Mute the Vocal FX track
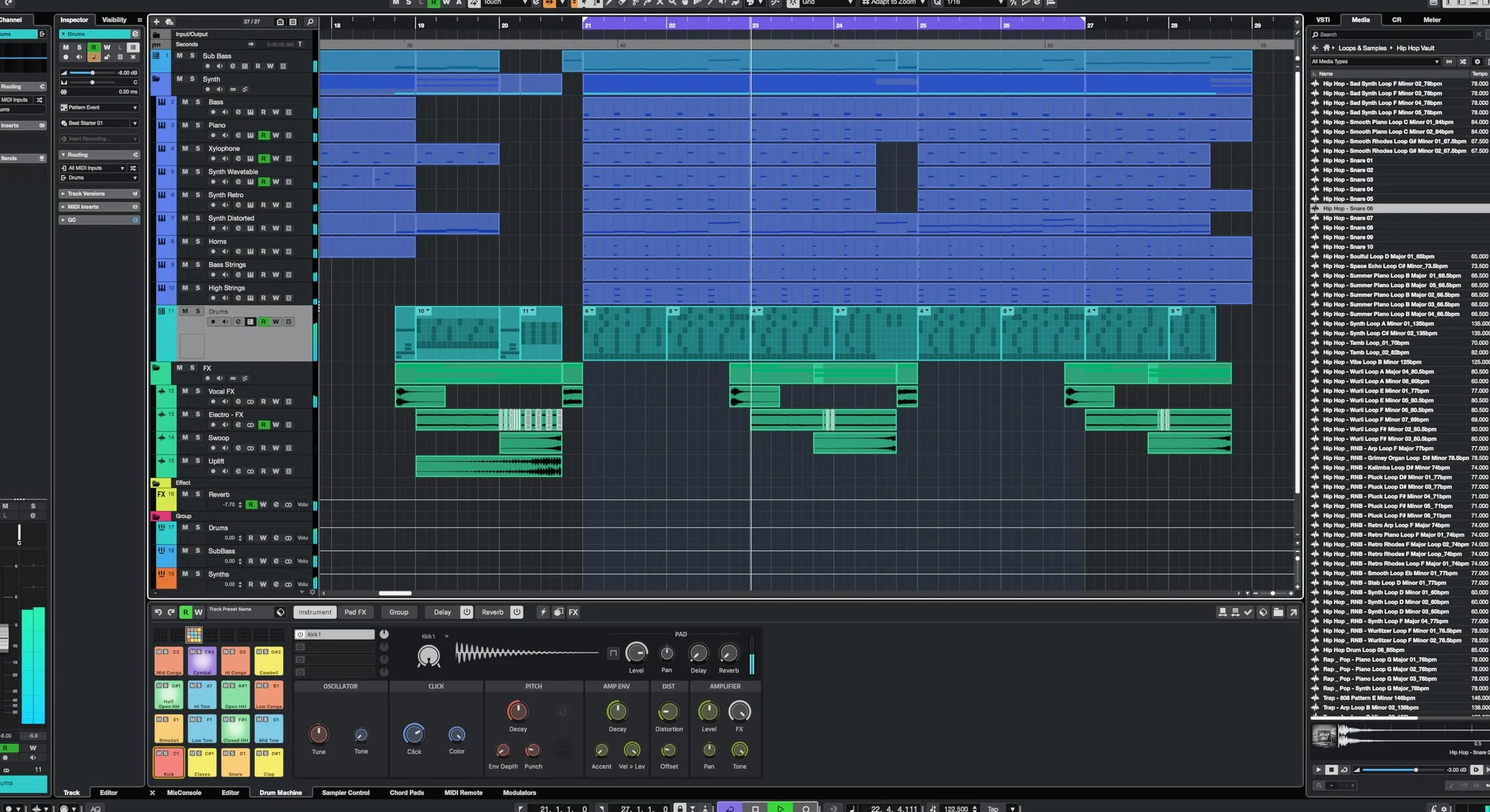This screenshot has height=812, width=1490. pyautogui.click(x=185, y=391)
